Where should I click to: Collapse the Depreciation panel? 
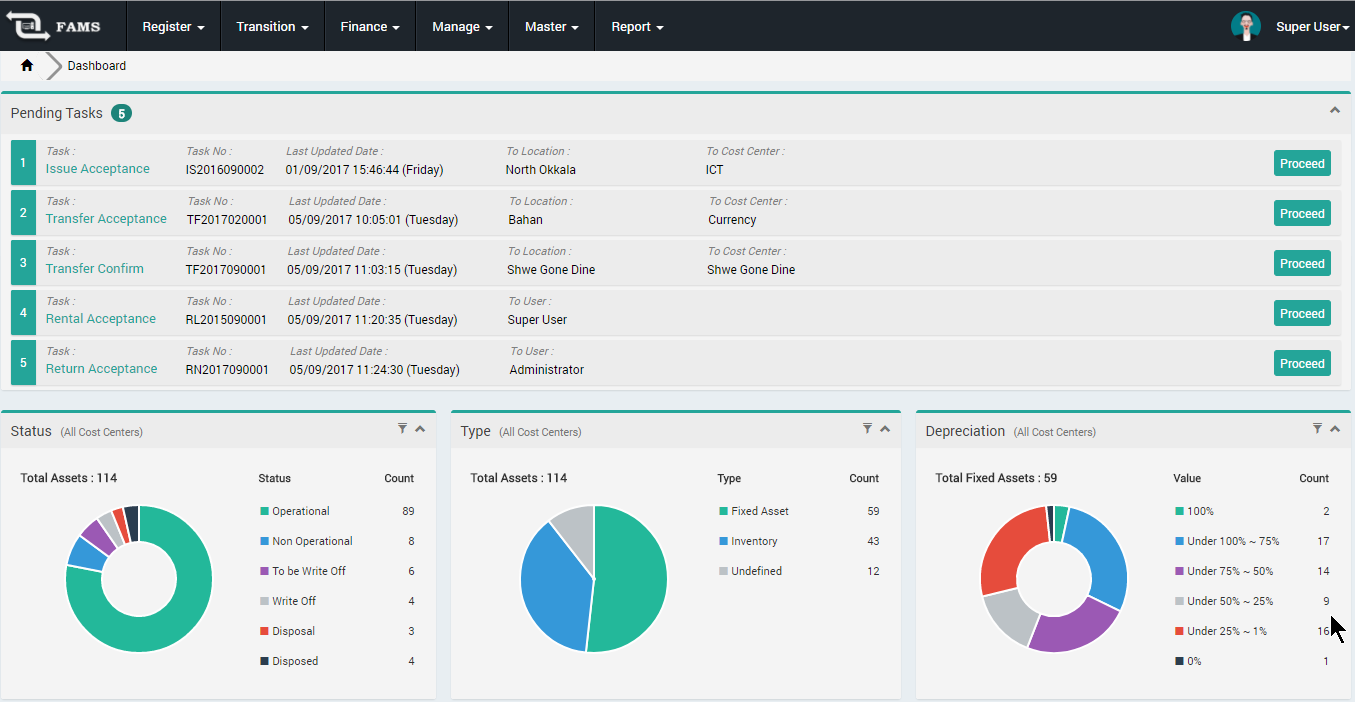click(x=1334, y=428)
